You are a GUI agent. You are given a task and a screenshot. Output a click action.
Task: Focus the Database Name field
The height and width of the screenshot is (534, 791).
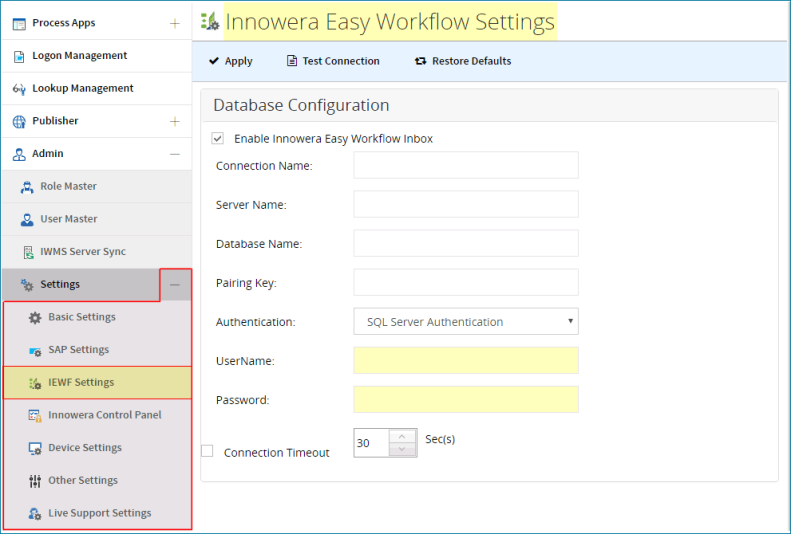click(466, 243)
